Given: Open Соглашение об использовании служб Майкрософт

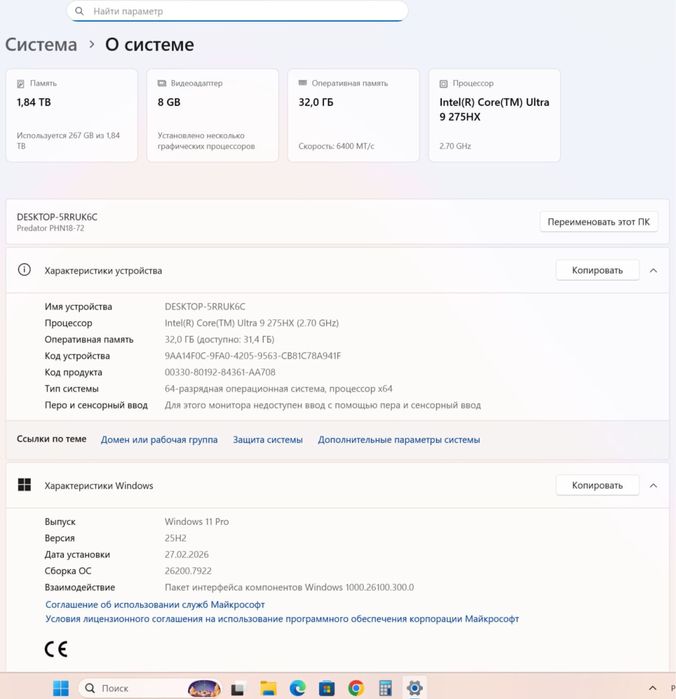Looking at the screenshot, I should pyautogui.click(x=155, y=604).
